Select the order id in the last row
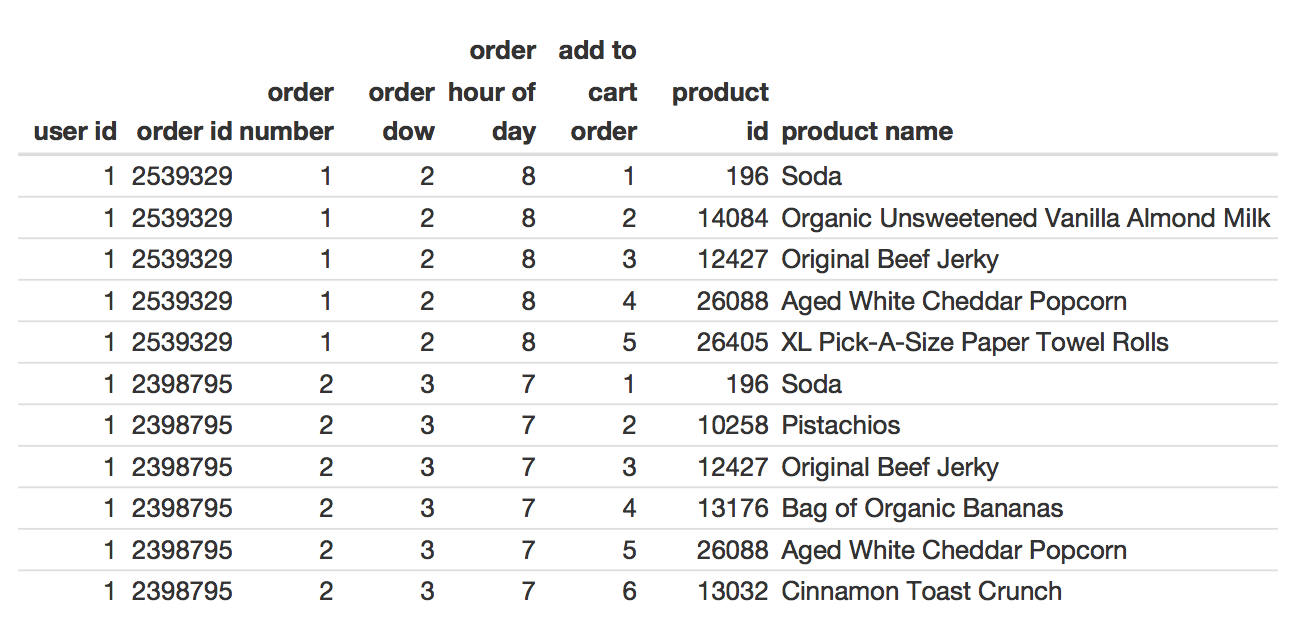This screenshot has height=637, width=1312. (x=182, y=591)
